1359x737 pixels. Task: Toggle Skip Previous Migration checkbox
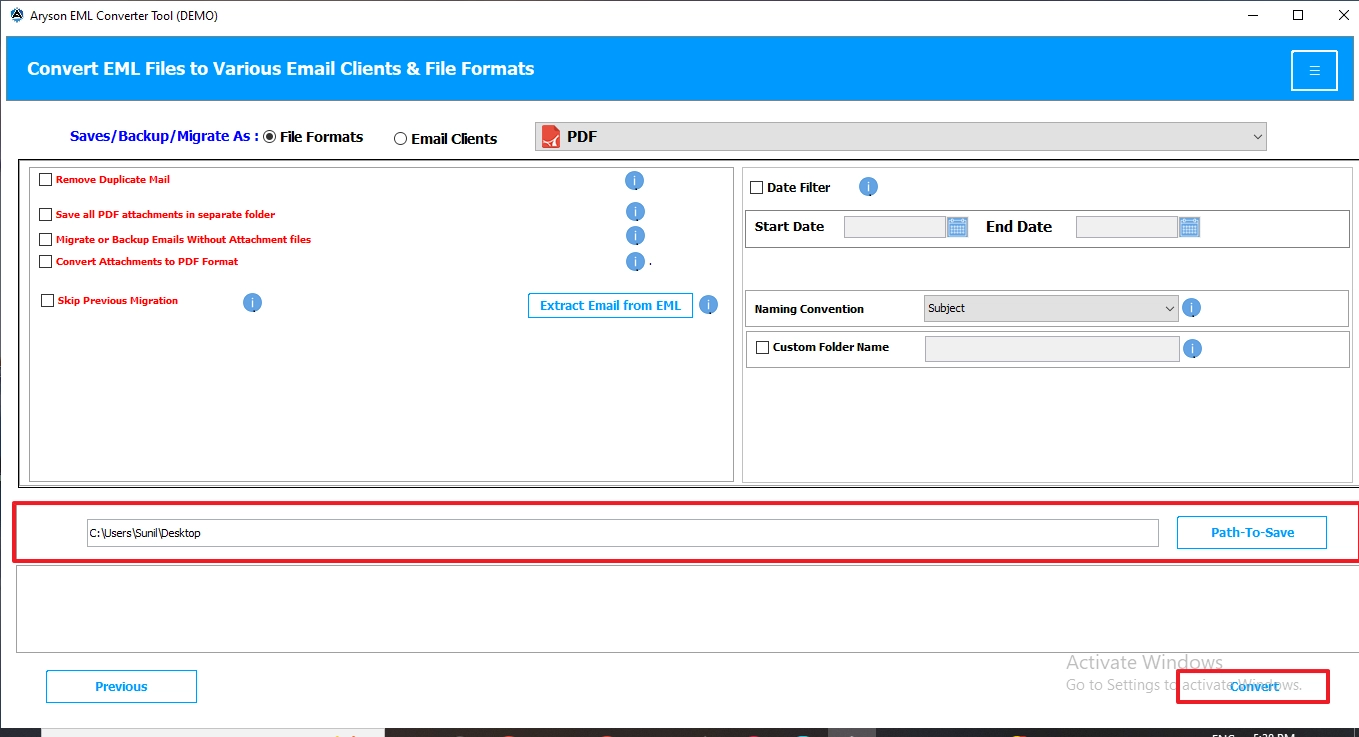(47, 300)
